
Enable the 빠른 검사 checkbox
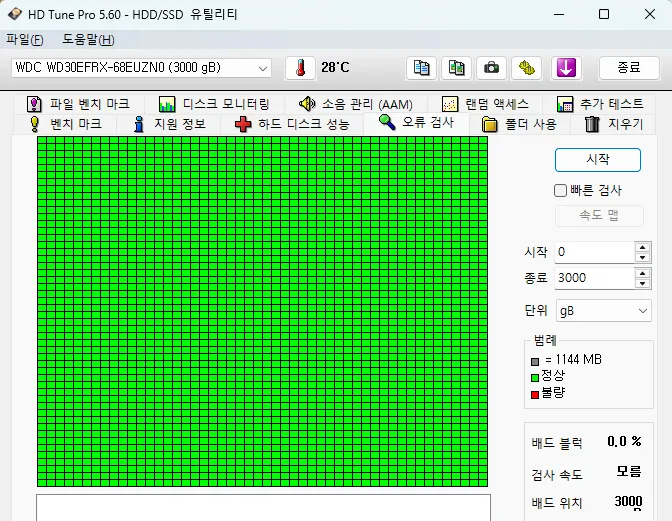click(560, 190)
